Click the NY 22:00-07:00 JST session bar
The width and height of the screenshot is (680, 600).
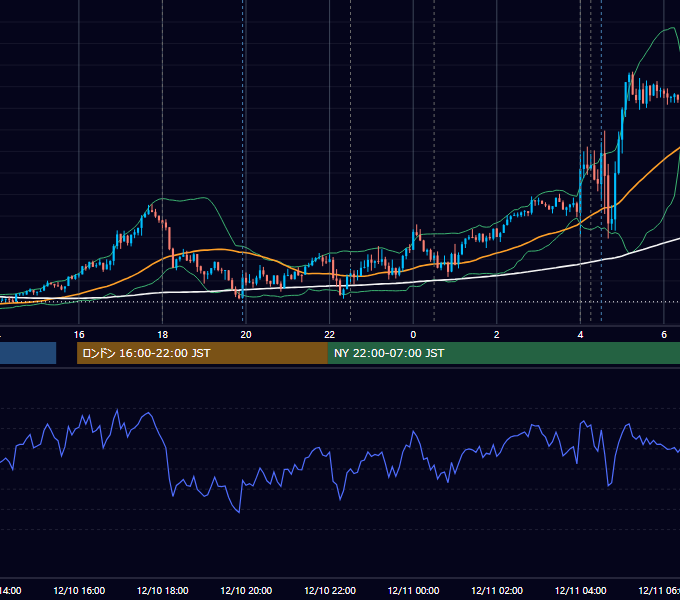[x=503, y=353]
